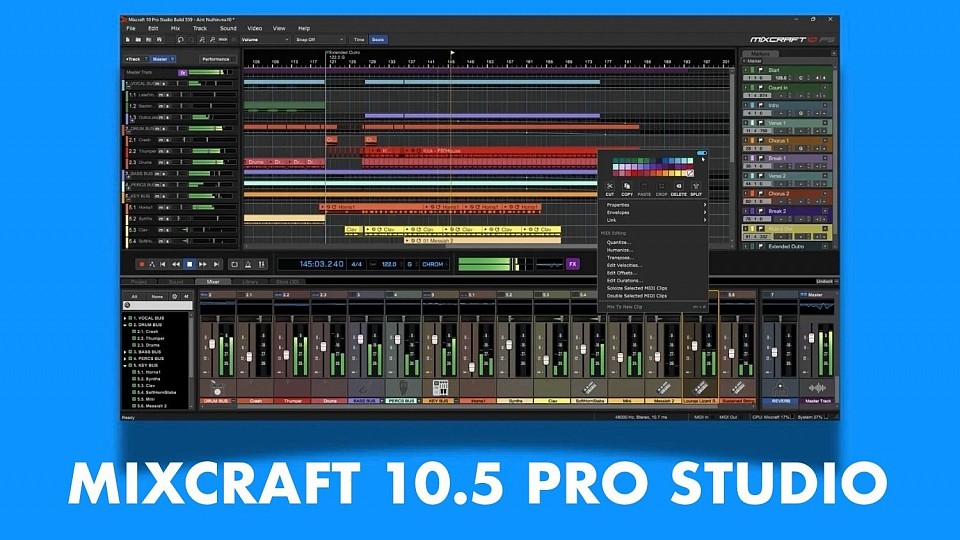Click the New Project toolbar icon
This screenshot has height=540, width=960.
128,40
